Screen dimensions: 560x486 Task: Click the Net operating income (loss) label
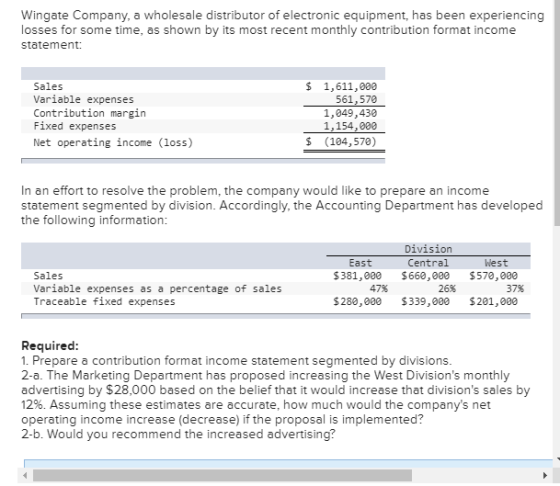(113, 142)
